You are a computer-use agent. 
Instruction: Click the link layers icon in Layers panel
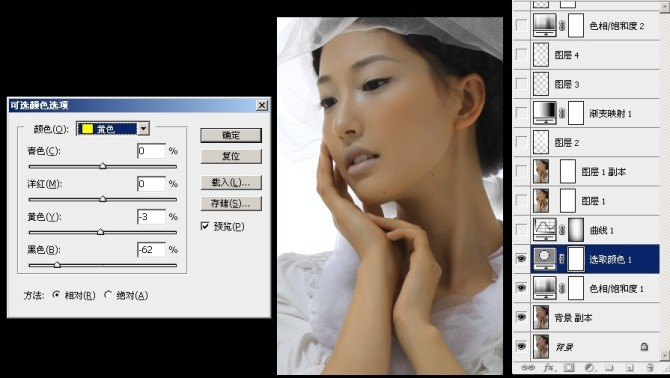click(x=528, y=367)
